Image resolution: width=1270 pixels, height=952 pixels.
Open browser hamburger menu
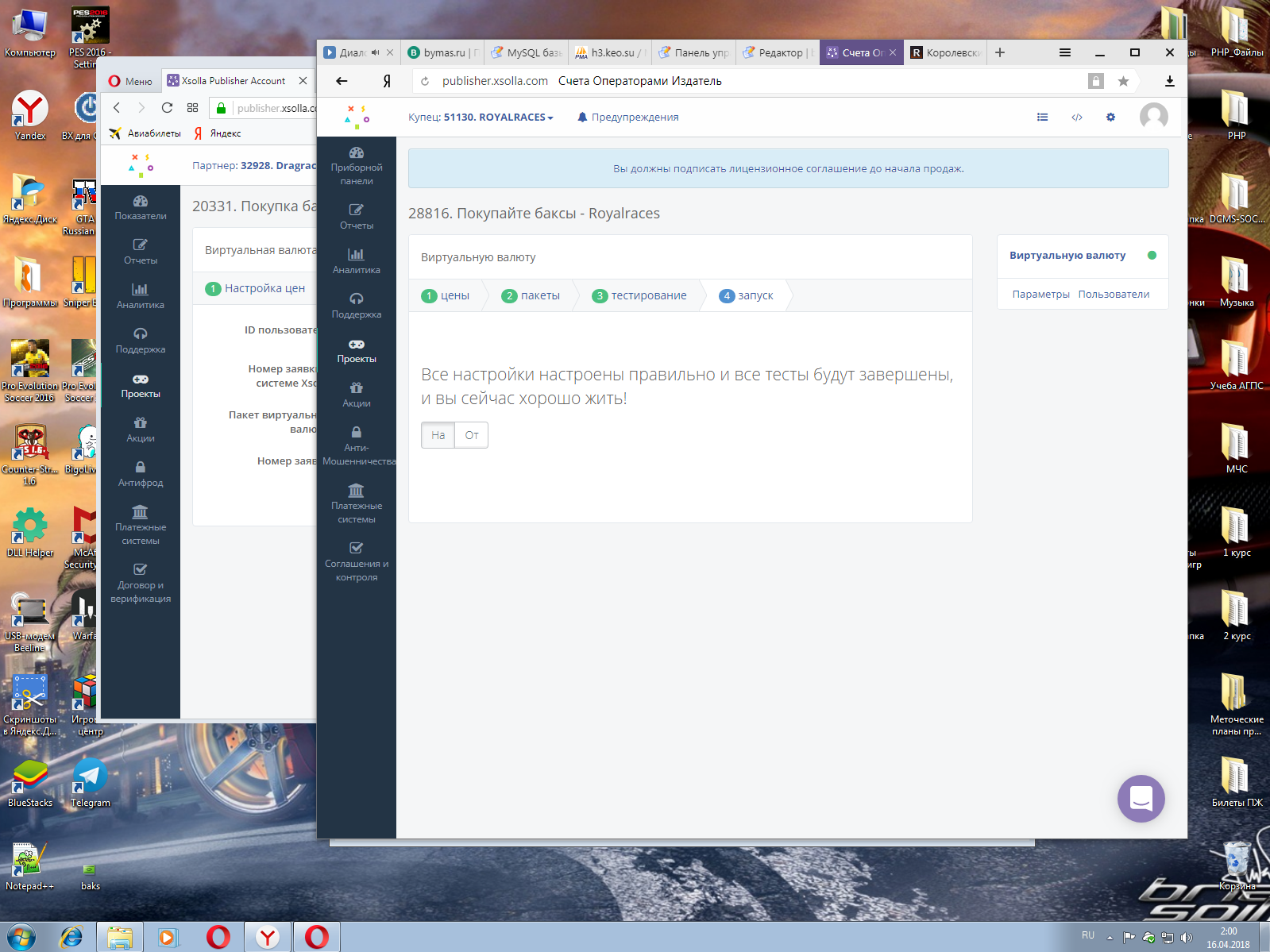[x=1064, y=52]
